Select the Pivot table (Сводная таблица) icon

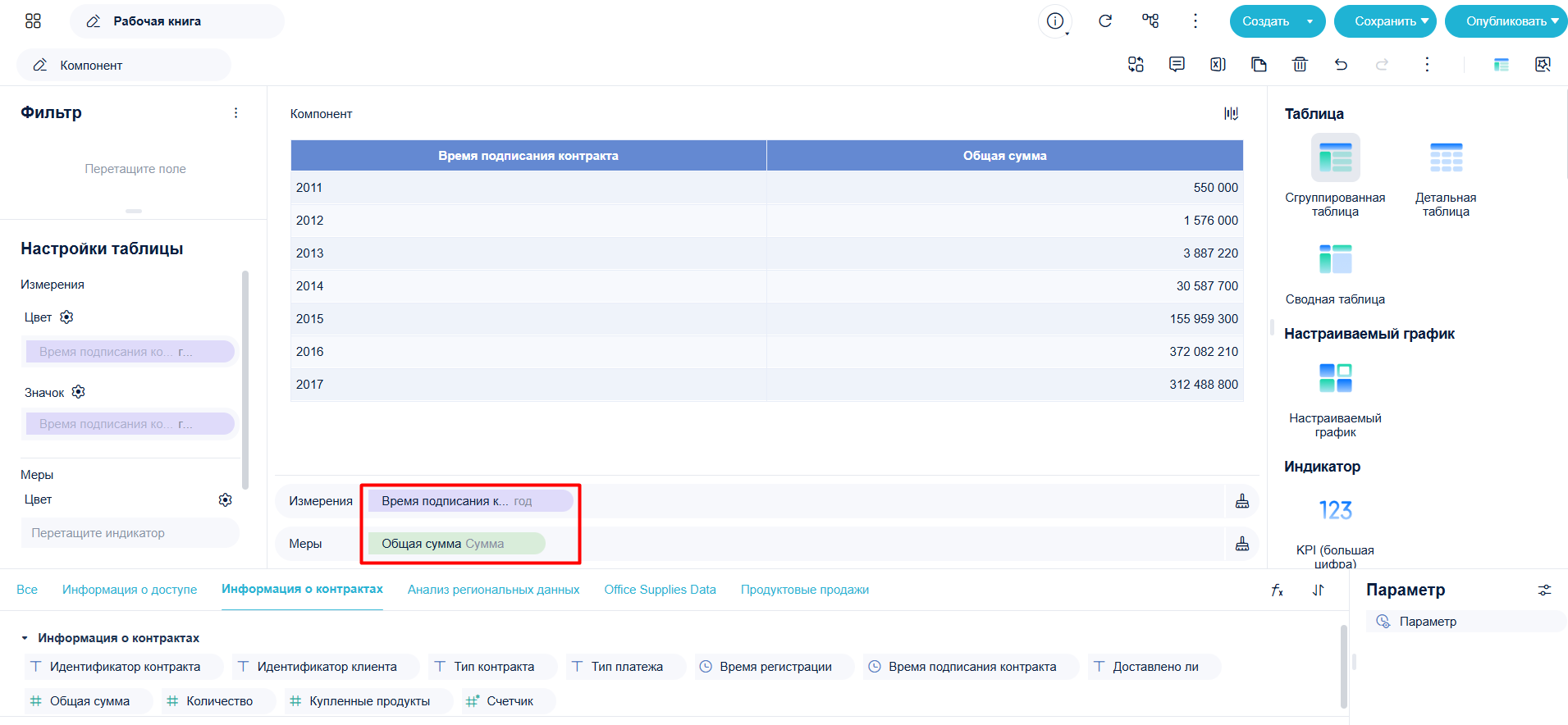pyautogui.click(x=1335, y=259)
